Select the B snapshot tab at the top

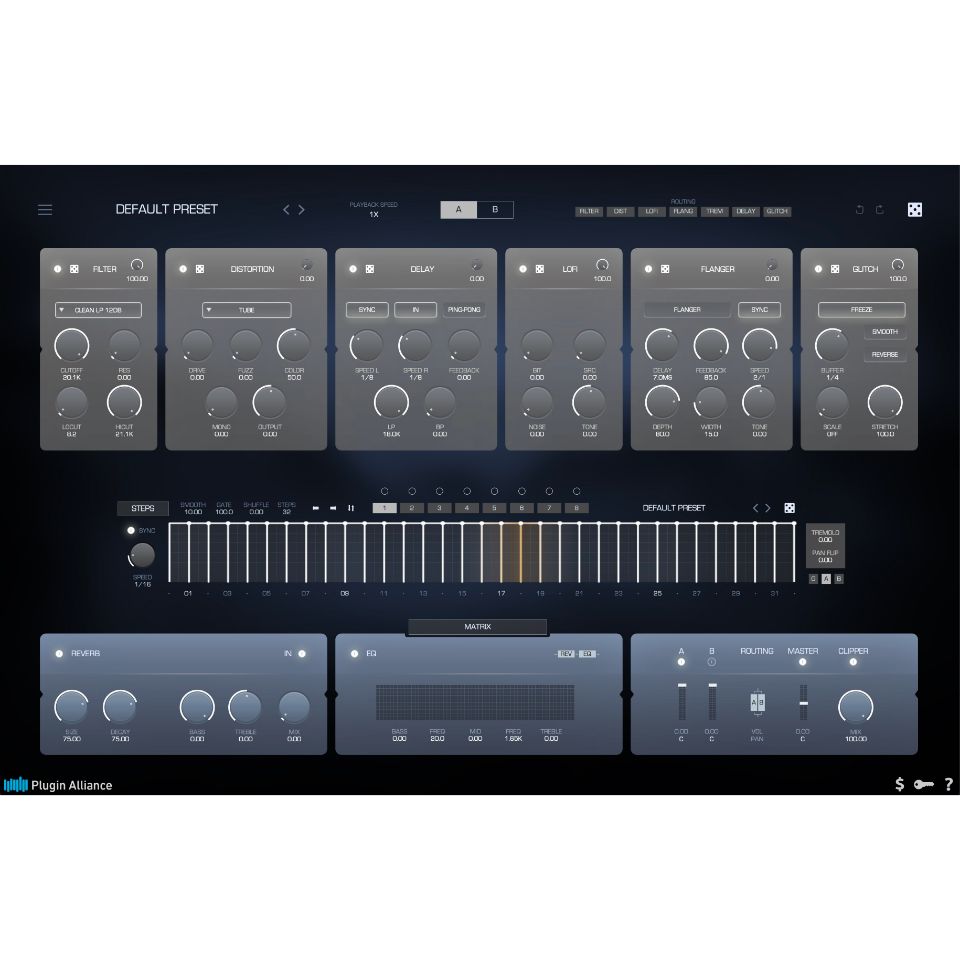coord(493,210)
